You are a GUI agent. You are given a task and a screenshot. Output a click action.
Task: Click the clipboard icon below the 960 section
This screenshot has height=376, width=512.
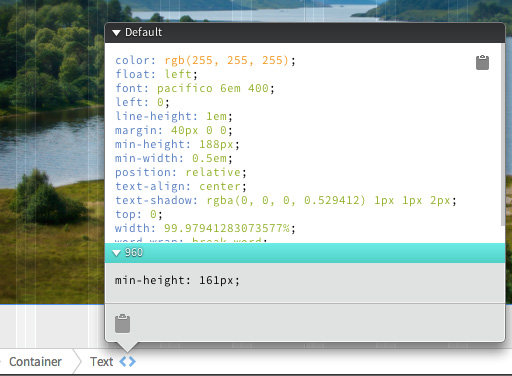pyautogui.click(x=122, y=323)
